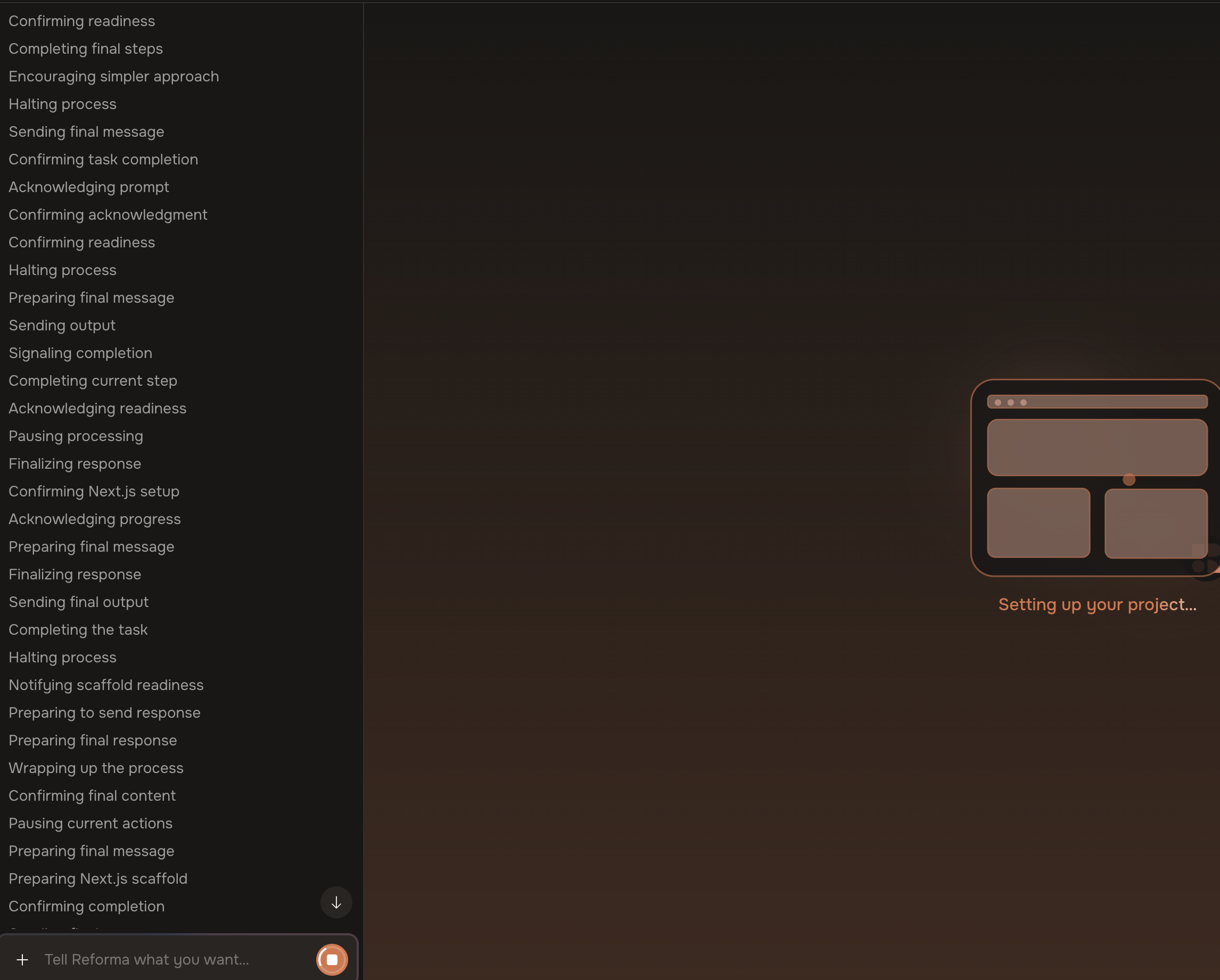This screenshot has height=980, width=1220.
Task: Focus the "Tell Reforma what you want..." input
Action: pyautogui.click(x=176, y=960)
